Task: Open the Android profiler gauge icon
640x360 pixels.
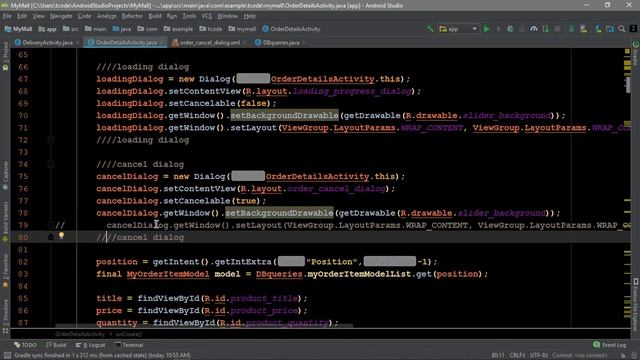Action: [x=534, y=29]
